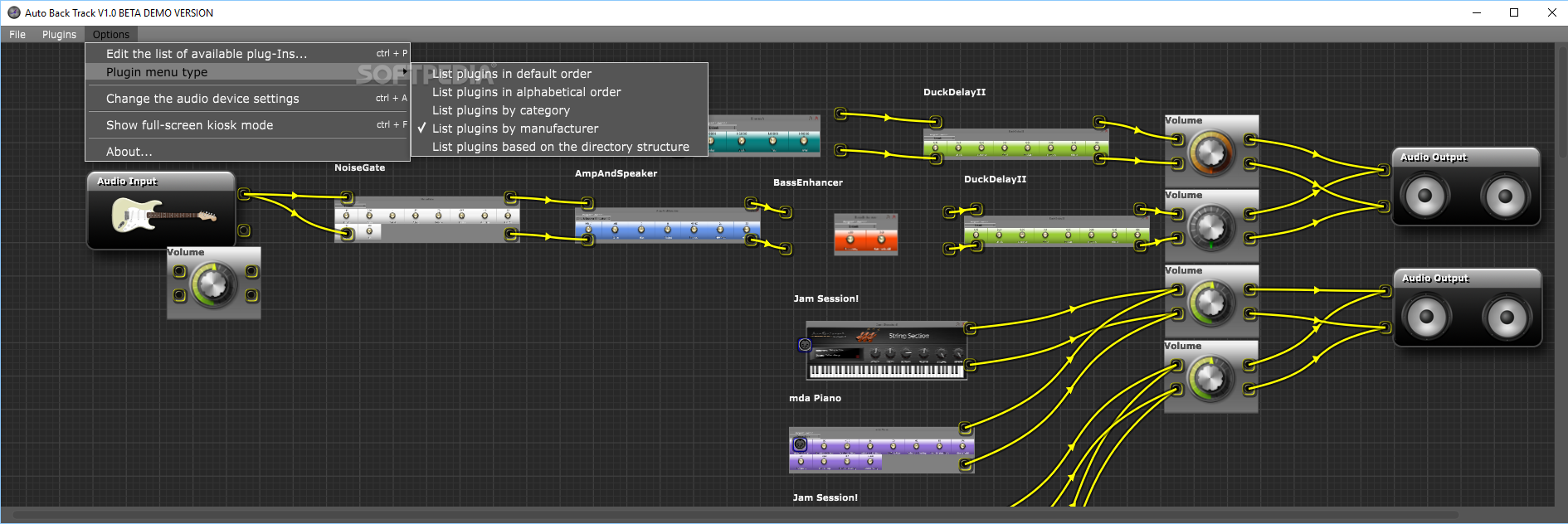Click top Volume module upper-right output connector
Viewport: 1568px width, 524px height.
(1250, 139)
